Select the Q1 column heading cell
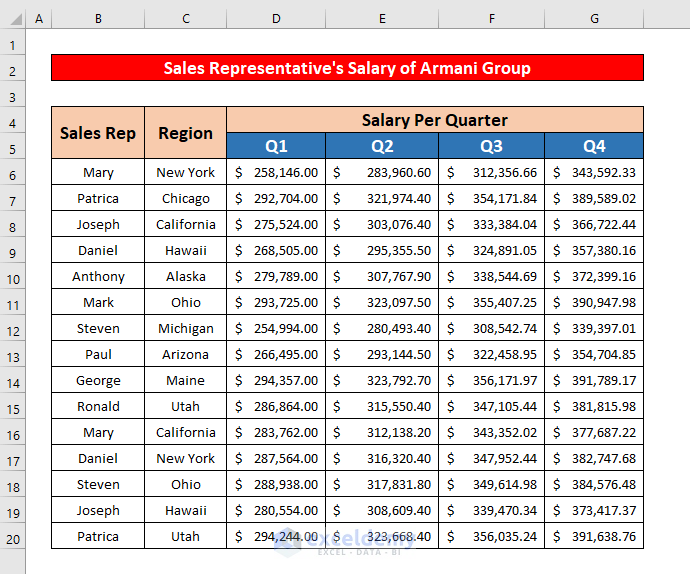This screenshot has height=574, width=690. (276, 146)
